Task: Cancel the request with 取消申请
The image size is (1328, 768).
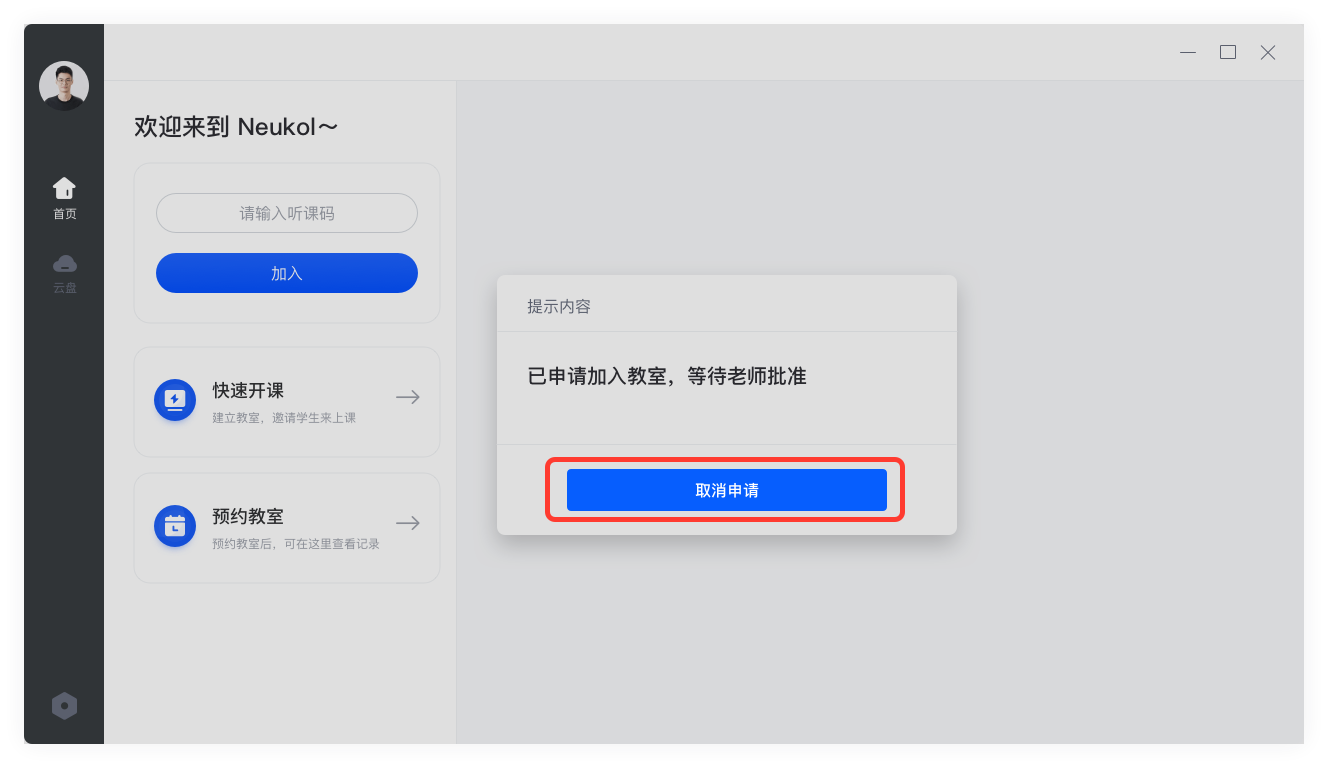Action: click(727, 490)
